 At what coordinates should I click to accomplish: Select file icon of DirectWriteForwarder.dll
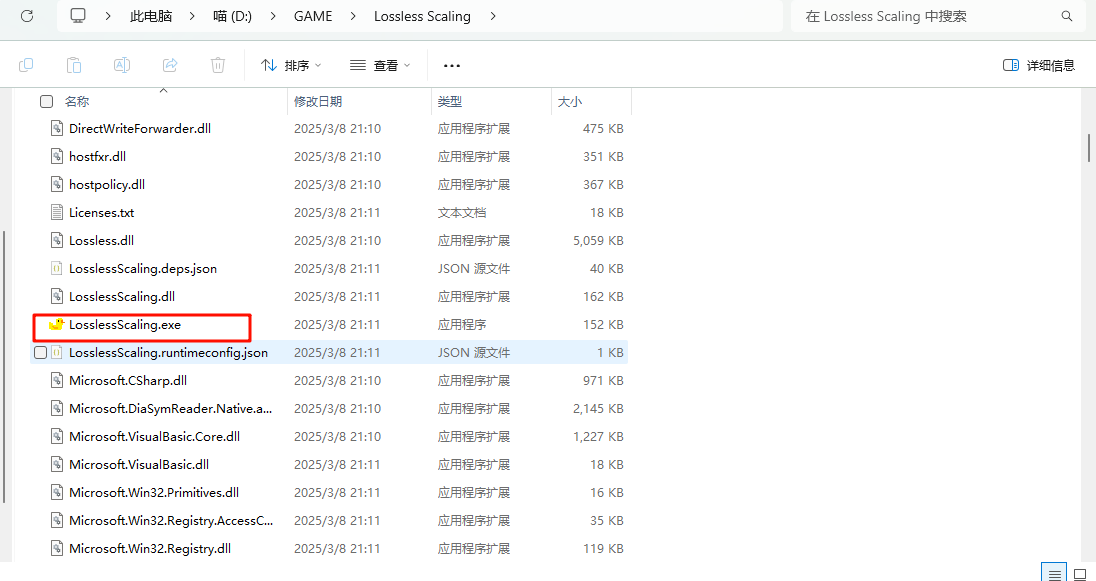57,129
